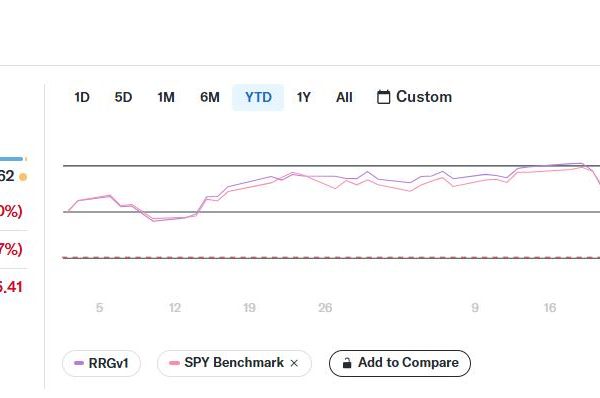Select the 1D time range
600x398 pixels.
(82, 97)
